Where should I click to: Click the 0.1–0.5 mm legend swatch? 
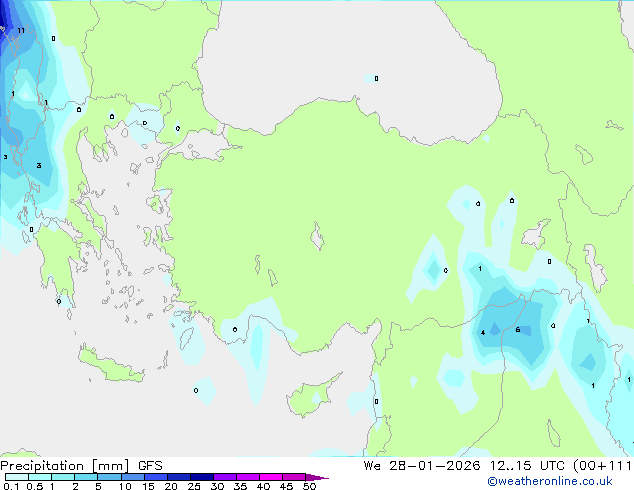point(17,477)
